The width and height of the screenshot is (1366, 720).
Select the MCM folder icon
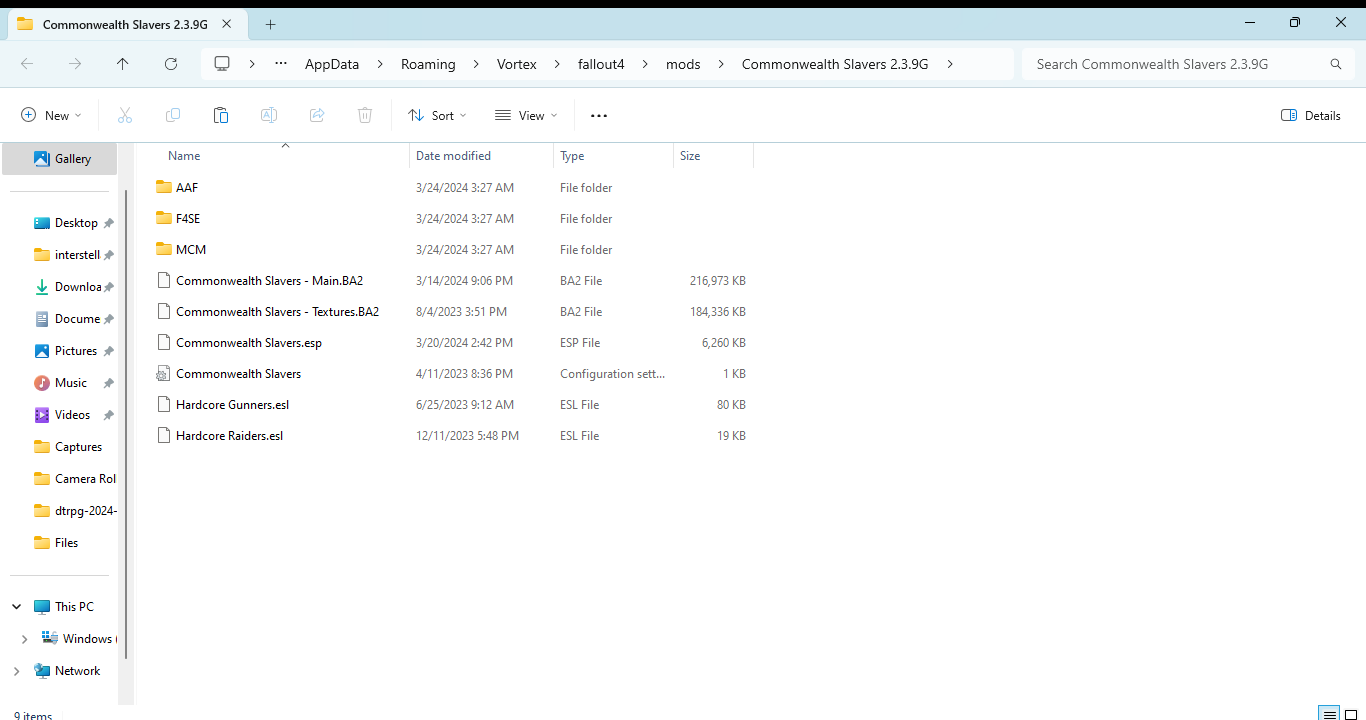pyautogui.click(x=164, y=250)
